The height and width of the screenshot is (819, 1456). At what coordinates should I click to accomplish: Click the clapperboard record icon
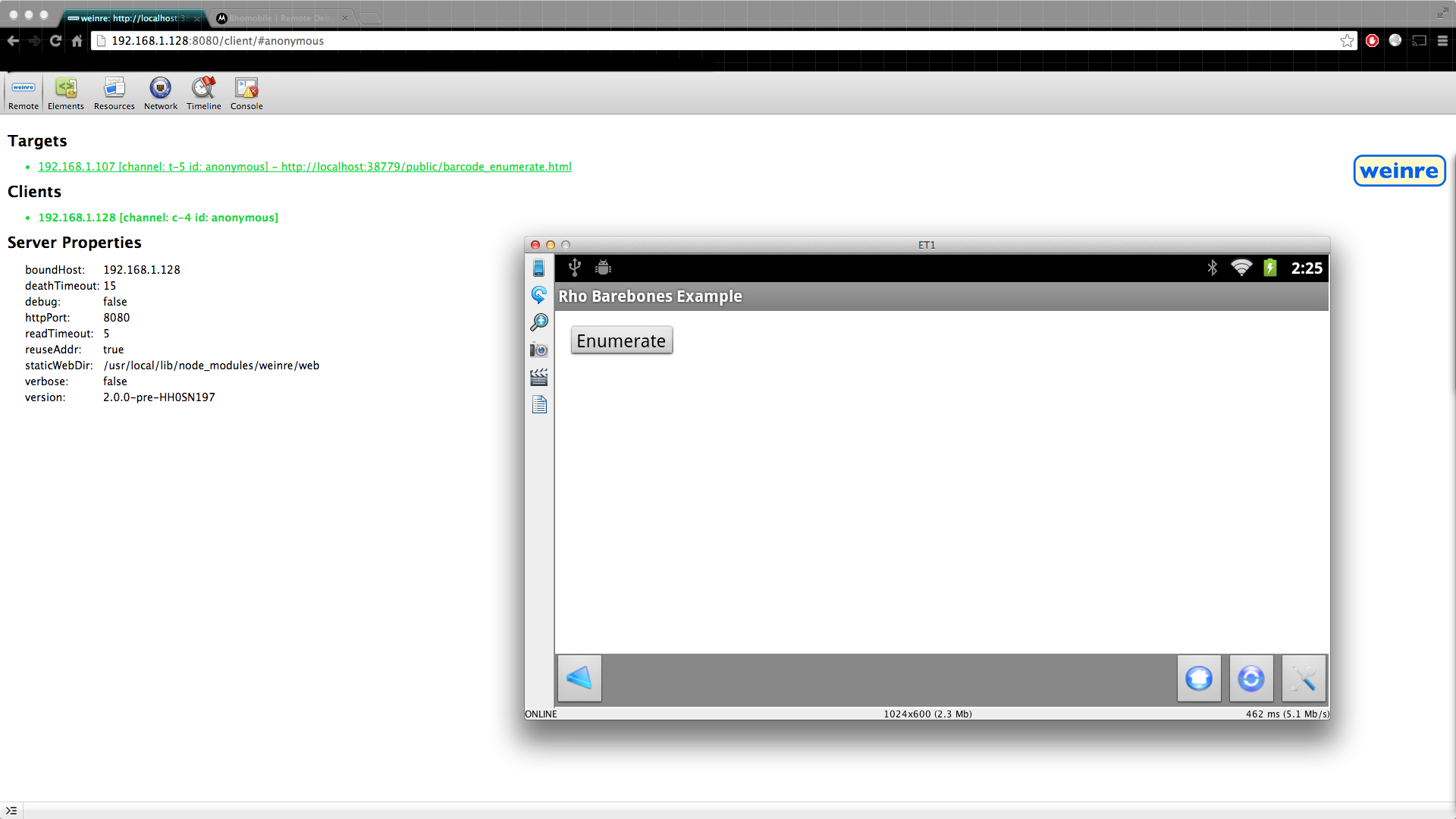539,377
